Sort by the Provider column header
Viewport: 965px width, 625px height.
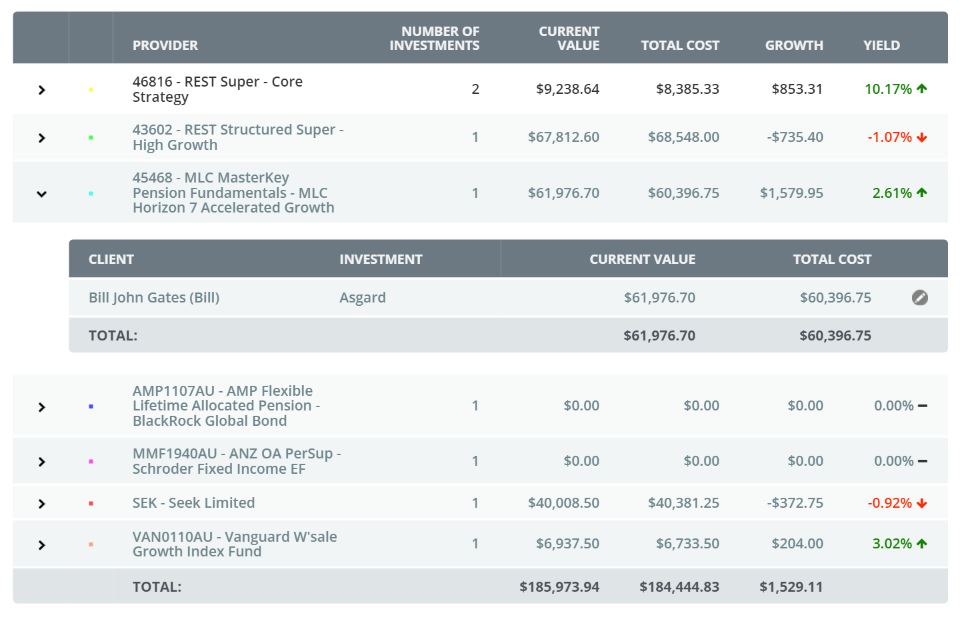(165, 45)
